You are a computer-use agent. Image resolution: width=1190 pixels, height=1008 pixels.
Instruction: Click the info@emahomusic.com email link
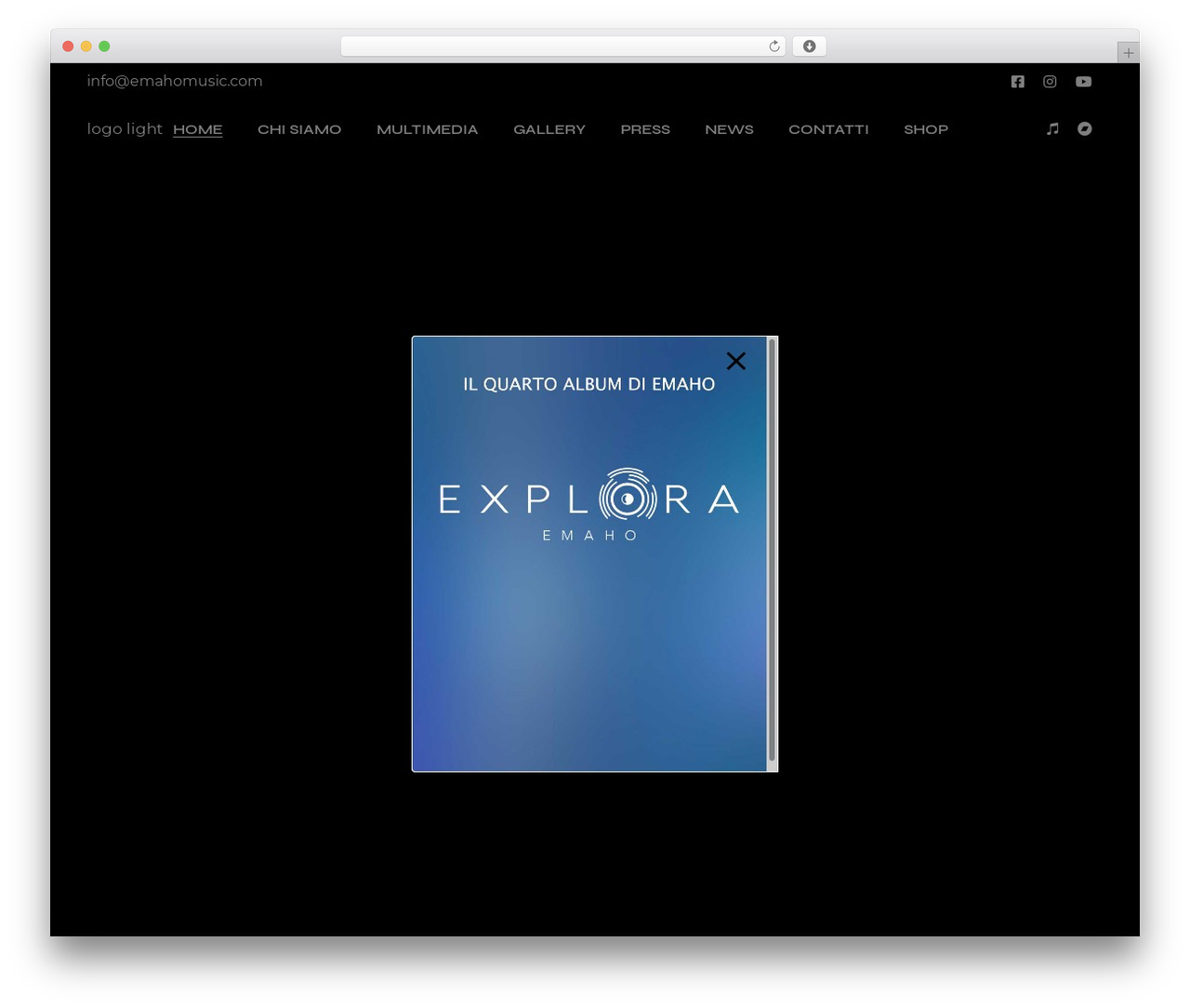point(175,81)
